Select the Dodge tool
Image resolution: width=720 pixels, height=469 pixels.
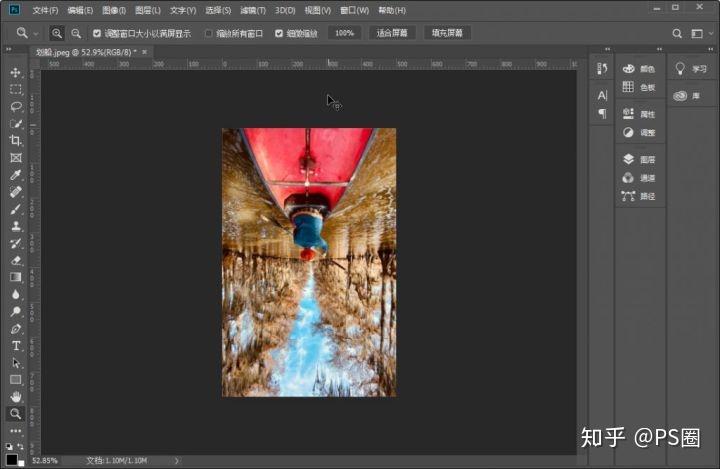point(16,311)
